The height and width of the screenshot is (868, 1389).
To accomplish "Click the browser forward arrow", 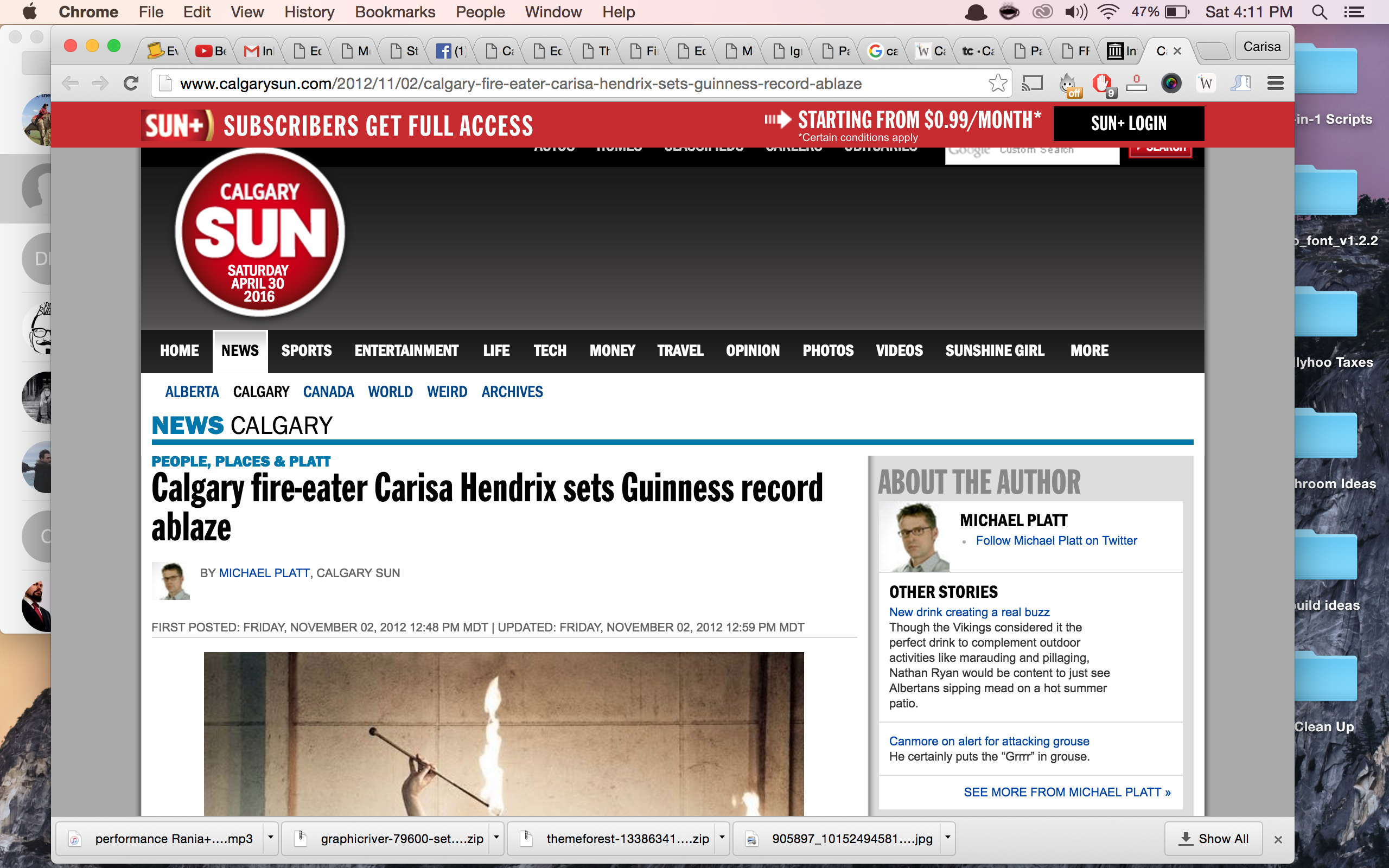I will 100,84.
